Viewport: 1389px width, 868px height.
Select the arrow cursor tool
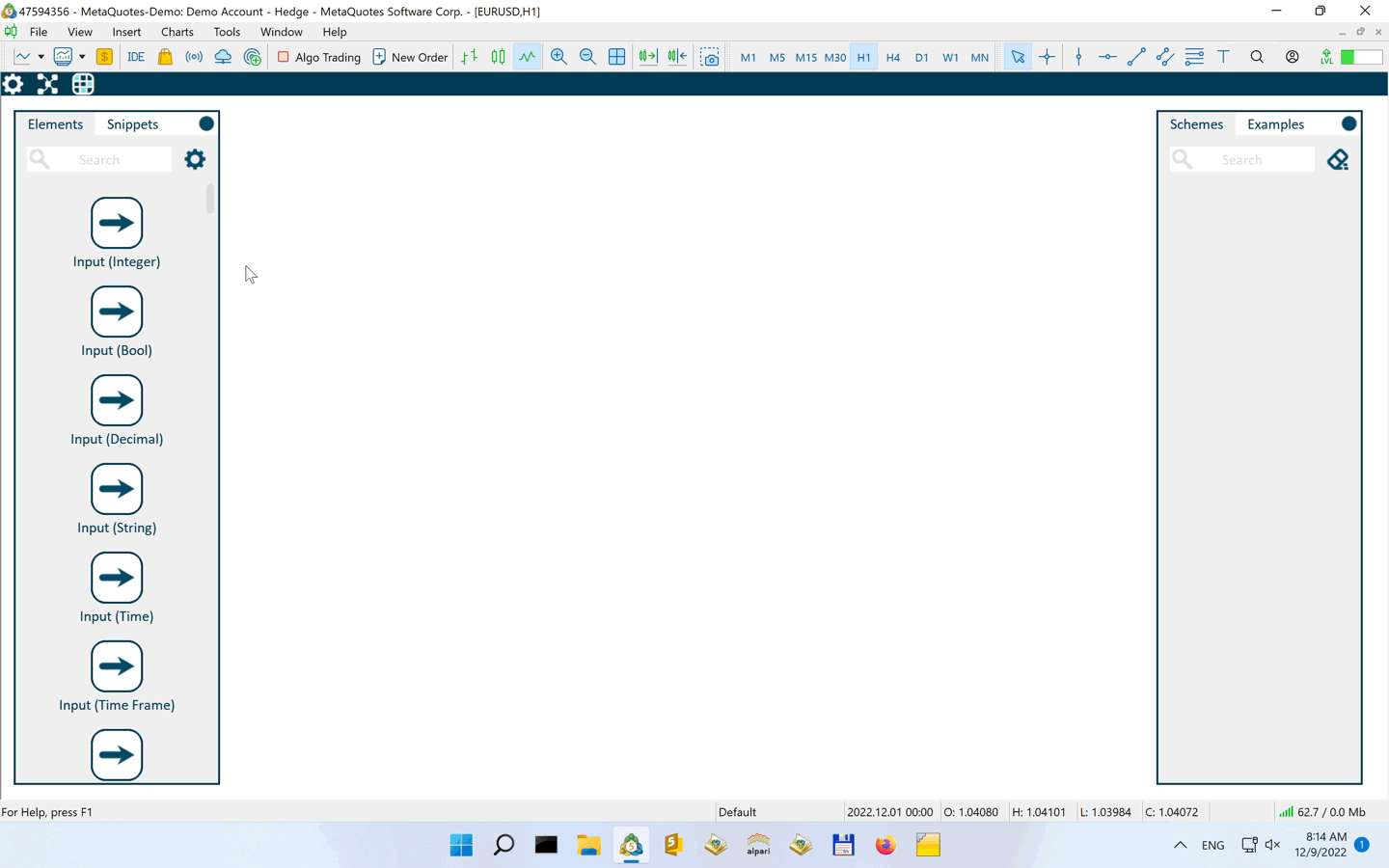pyautogui.click(x=1018, y=57)
